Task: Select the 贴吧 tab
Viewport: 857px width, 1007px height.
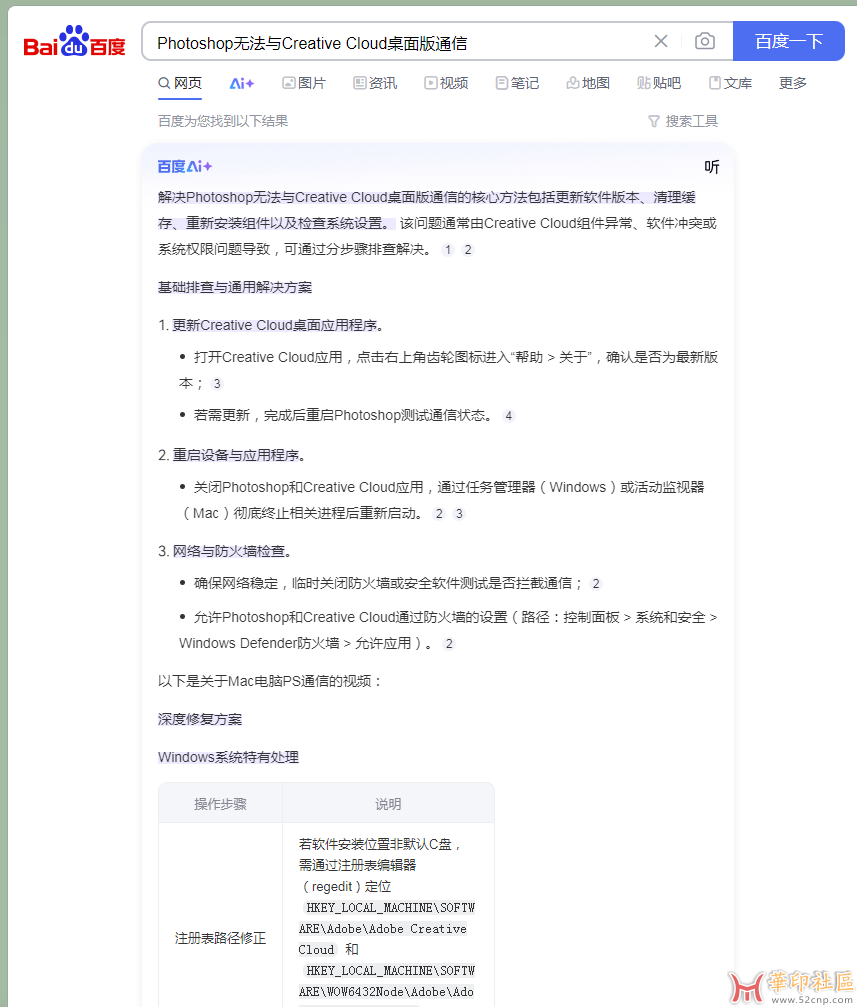Action: click(659, 83)
